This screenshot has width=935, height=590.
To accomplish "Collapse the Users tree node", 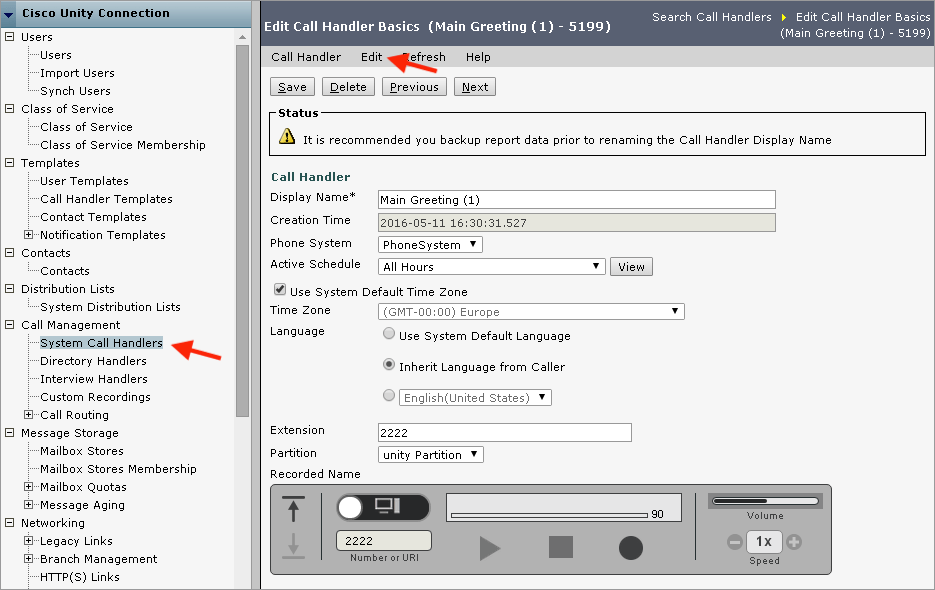I will pyautogui.click(x=10, y=36).
